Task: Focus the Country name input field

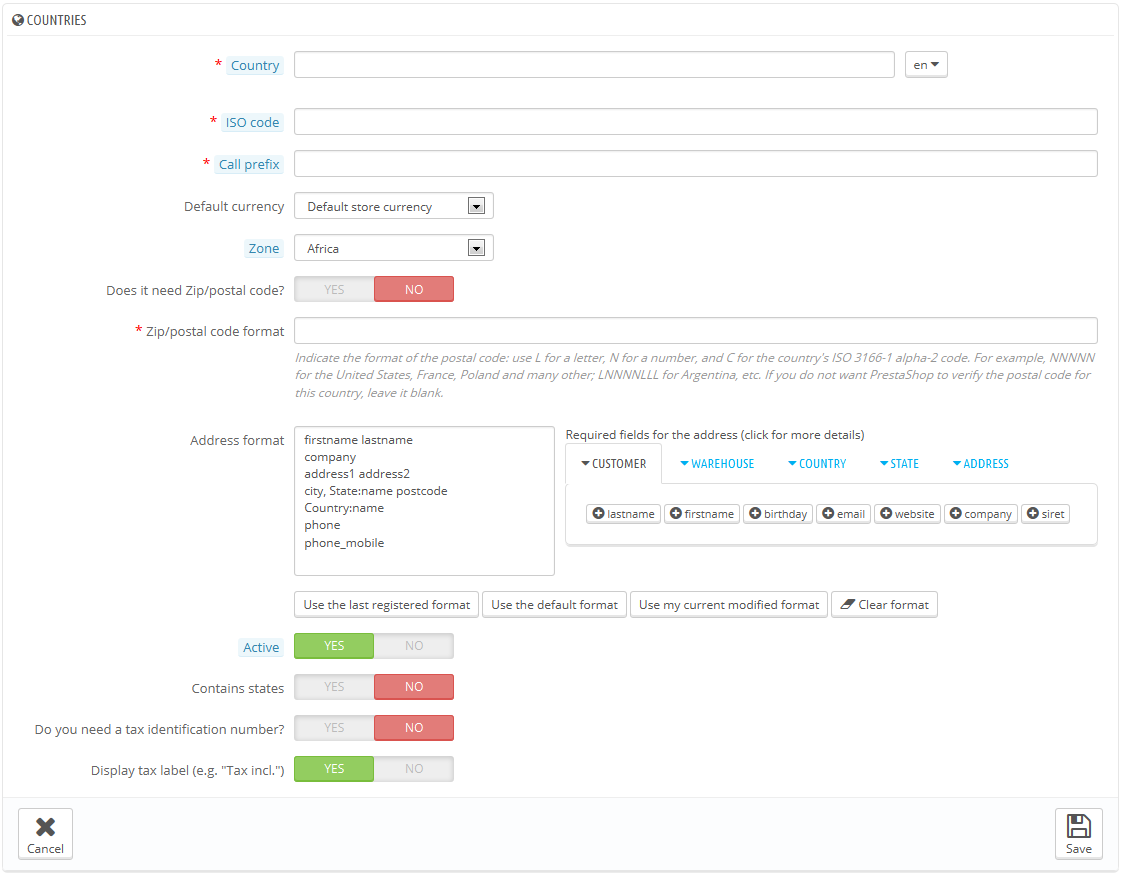Action: (594, 65)
